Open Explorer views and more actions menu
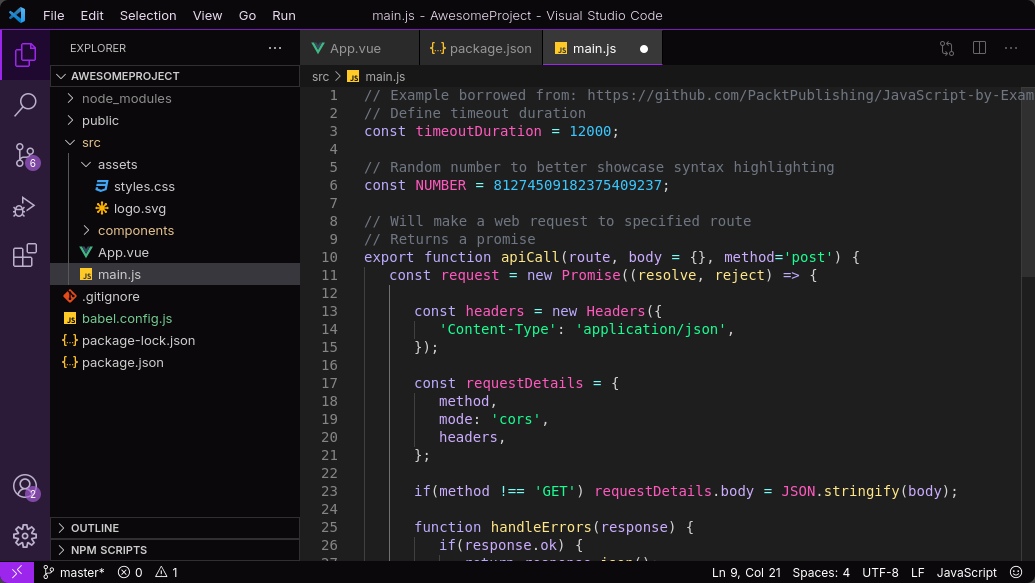This screenshot has width=1035, height=583. tap(275, 48)
